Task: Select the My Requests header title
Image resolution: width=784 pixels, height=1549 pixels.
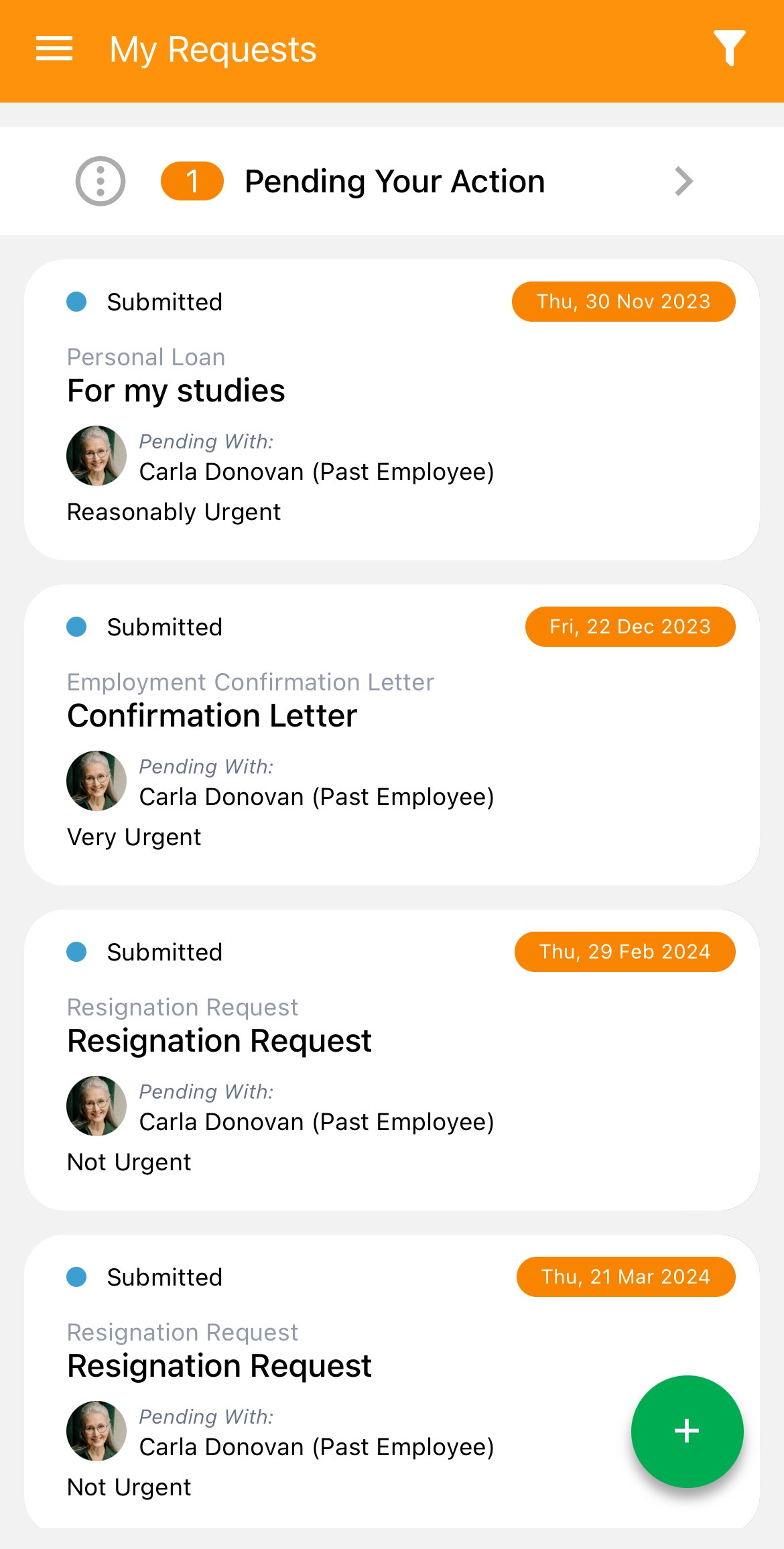Action: [x=213, y=50]
